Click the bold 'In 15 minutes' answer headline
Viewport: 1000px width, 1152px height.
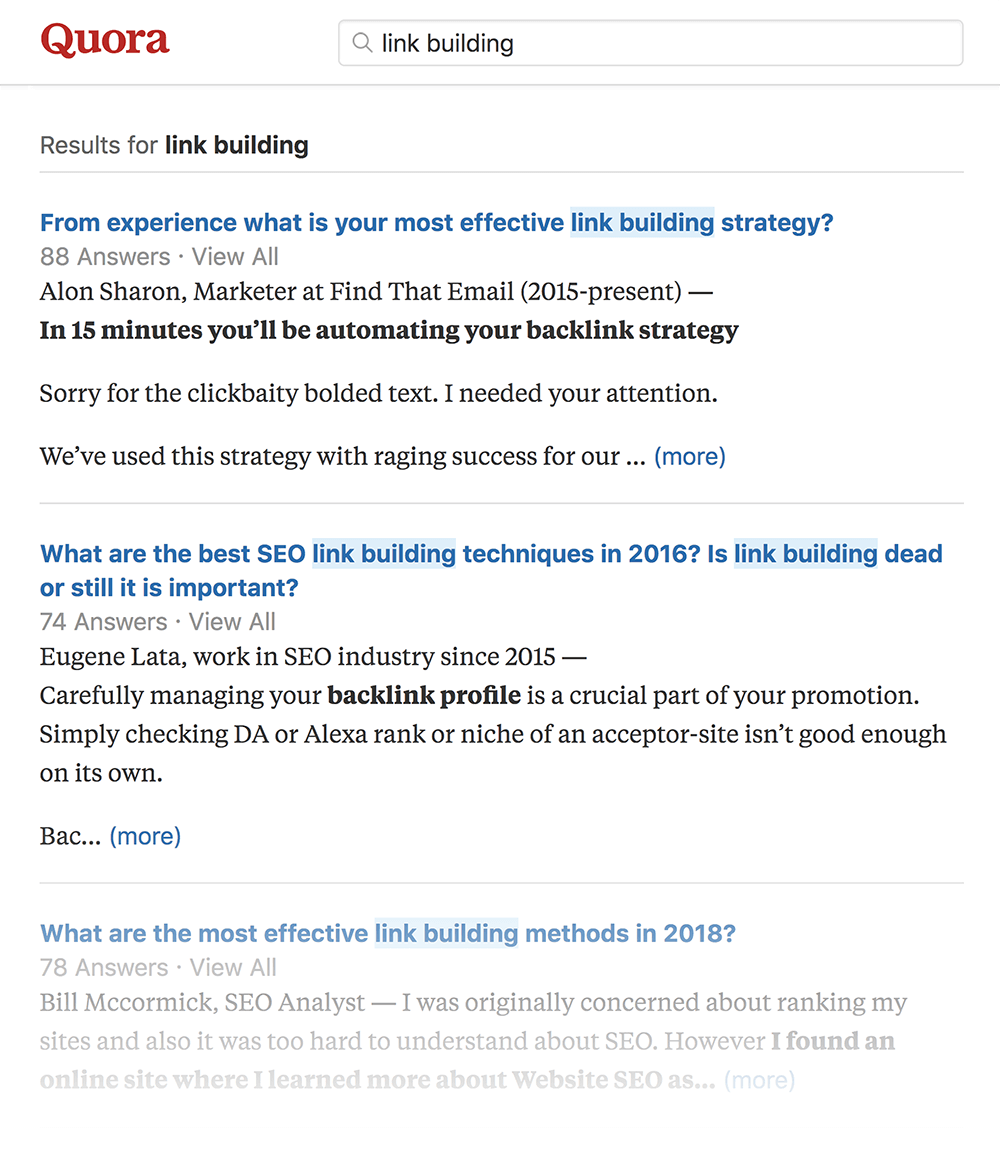tap(389, 331)
